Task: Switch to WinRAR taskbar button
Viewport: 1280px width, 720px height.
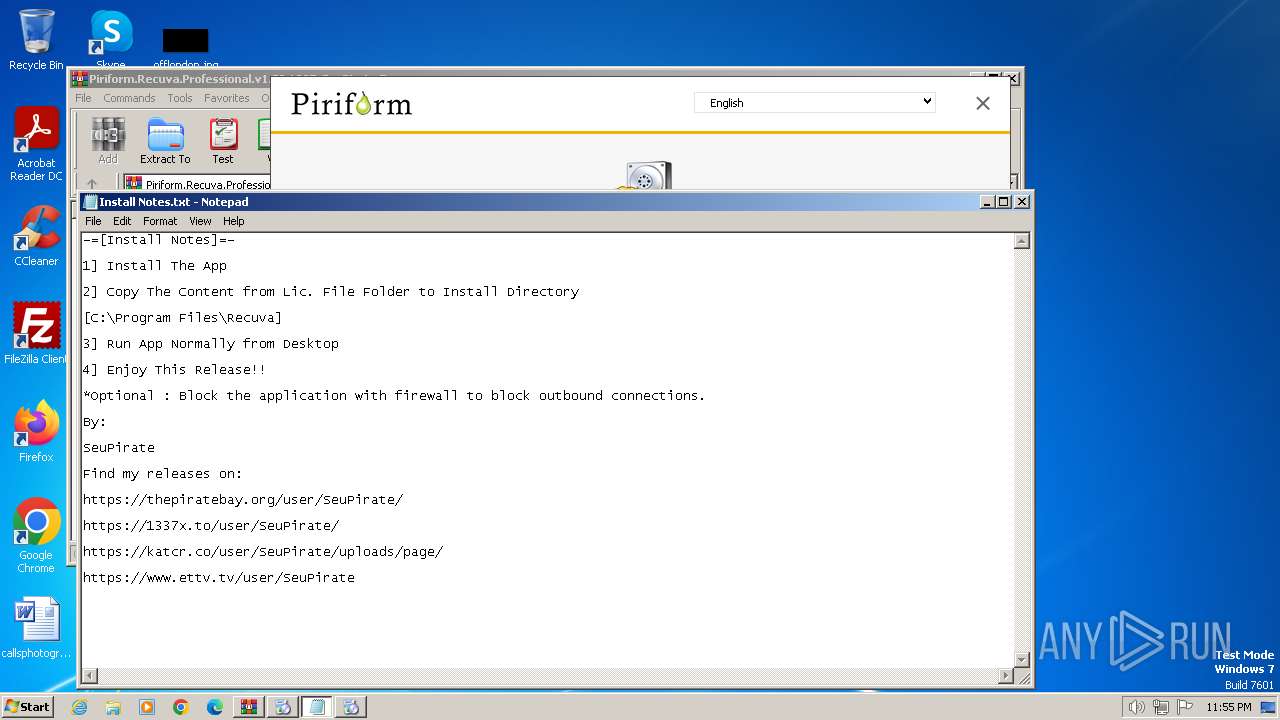Action: coord(249,707)
